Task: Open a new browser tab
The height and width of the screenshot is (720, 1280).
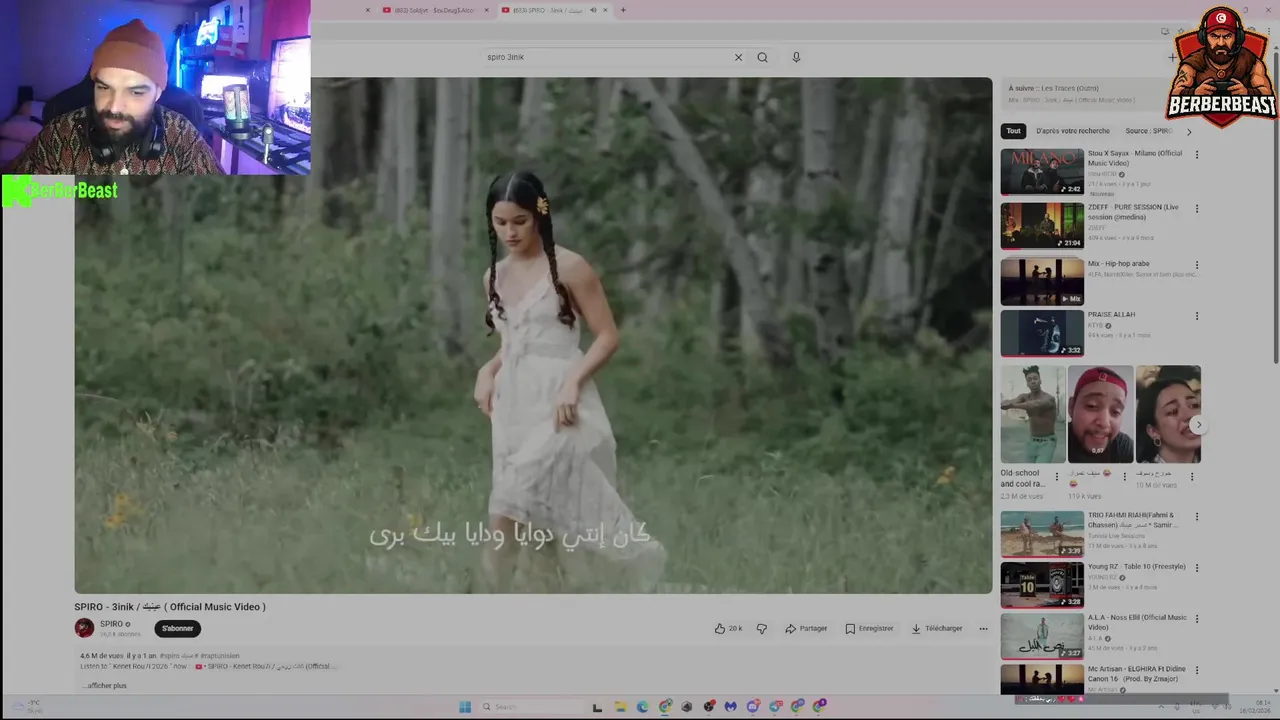Action: [x=623, y=10]
